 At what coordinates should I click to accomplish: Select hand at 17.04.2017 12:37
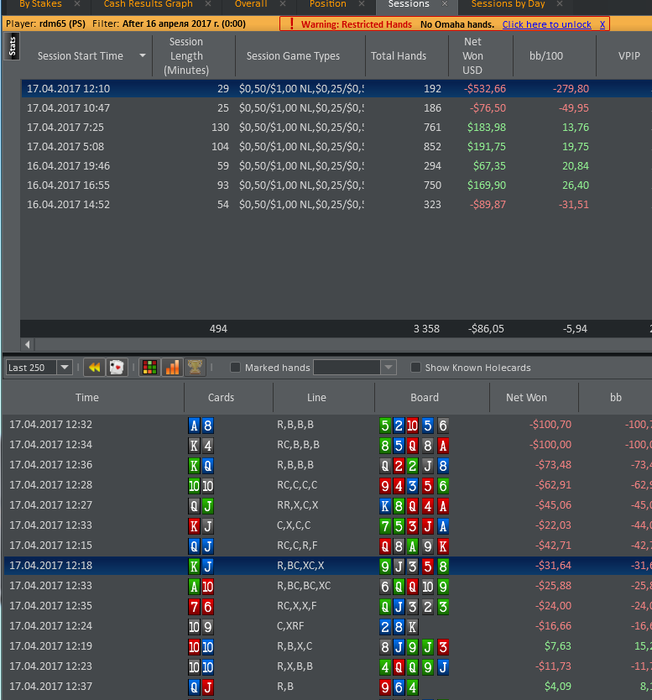tap(328, 686)
